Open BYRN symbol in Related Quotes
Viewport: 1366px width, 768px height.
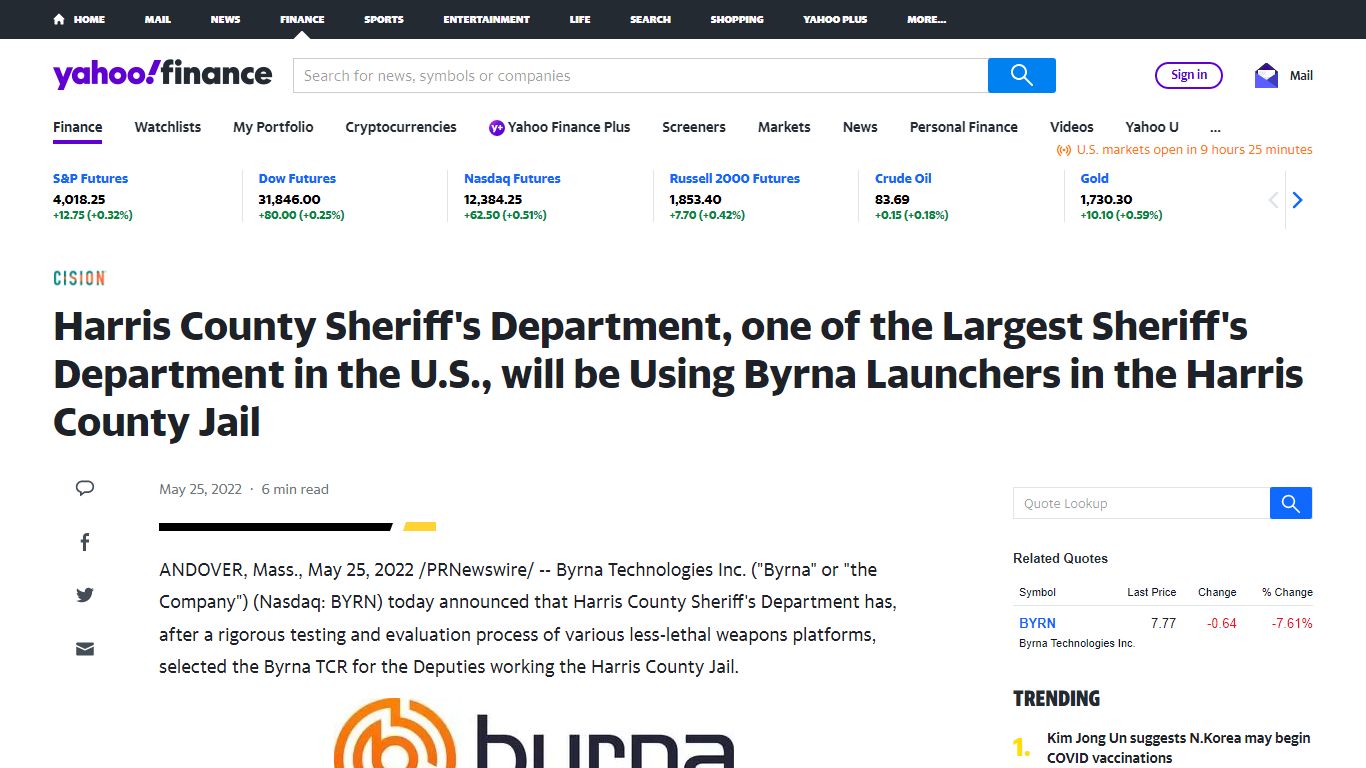1037,623
